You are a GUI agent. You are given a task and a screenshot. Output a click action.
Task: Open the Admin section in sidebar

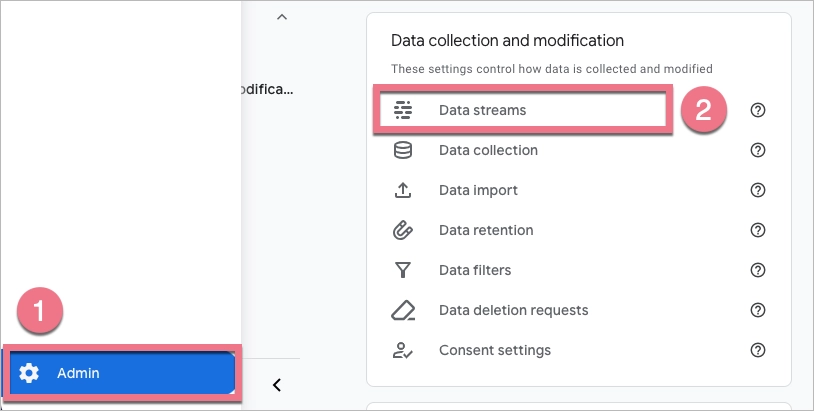click(x=123, y=373)
